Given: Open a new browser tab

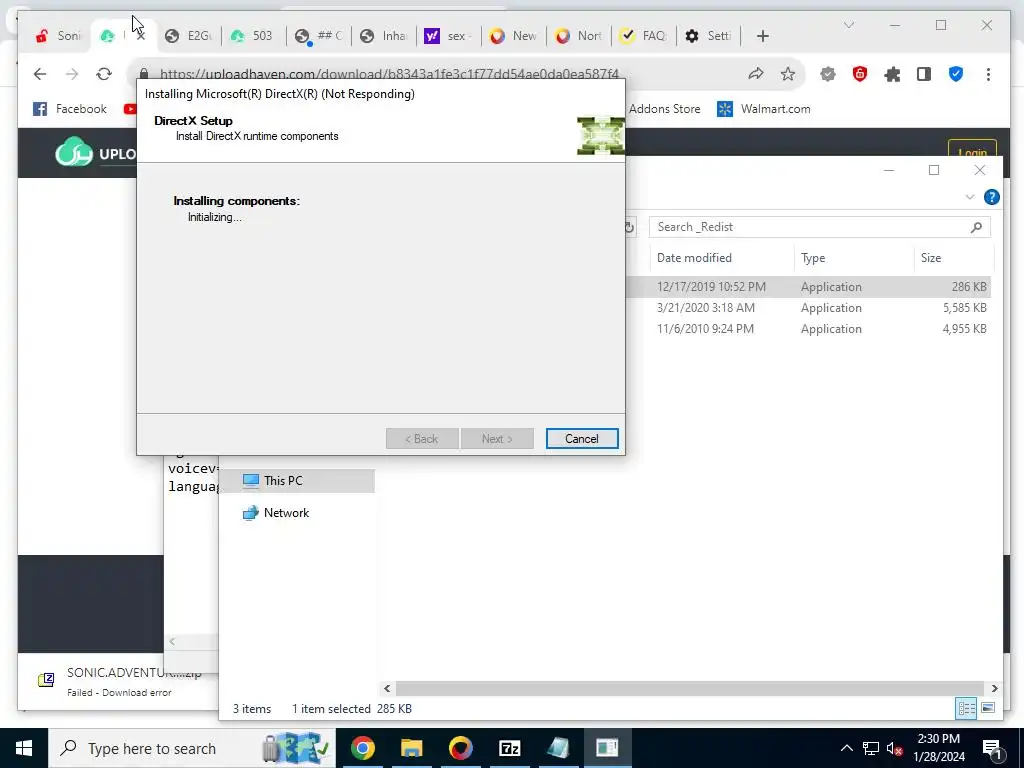Looking at the screenshot, I should coord(762,36).
